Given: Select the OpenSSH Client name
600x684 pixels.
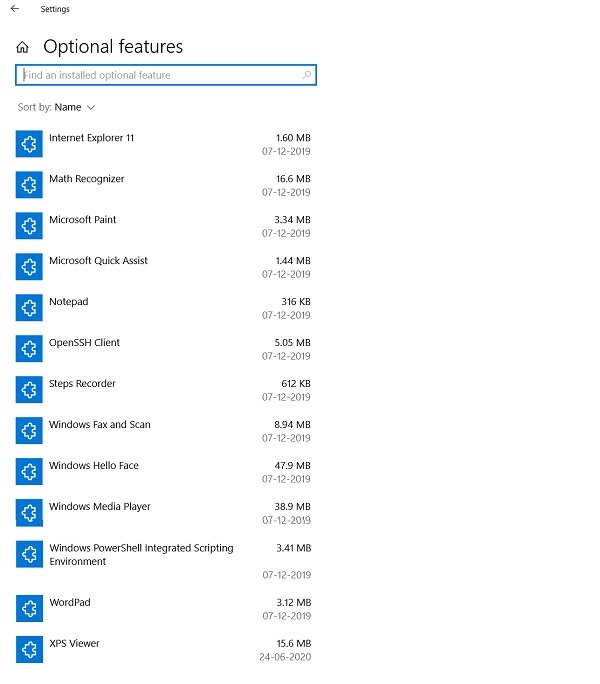Looking at the screenshot, I should pos(84,343).
